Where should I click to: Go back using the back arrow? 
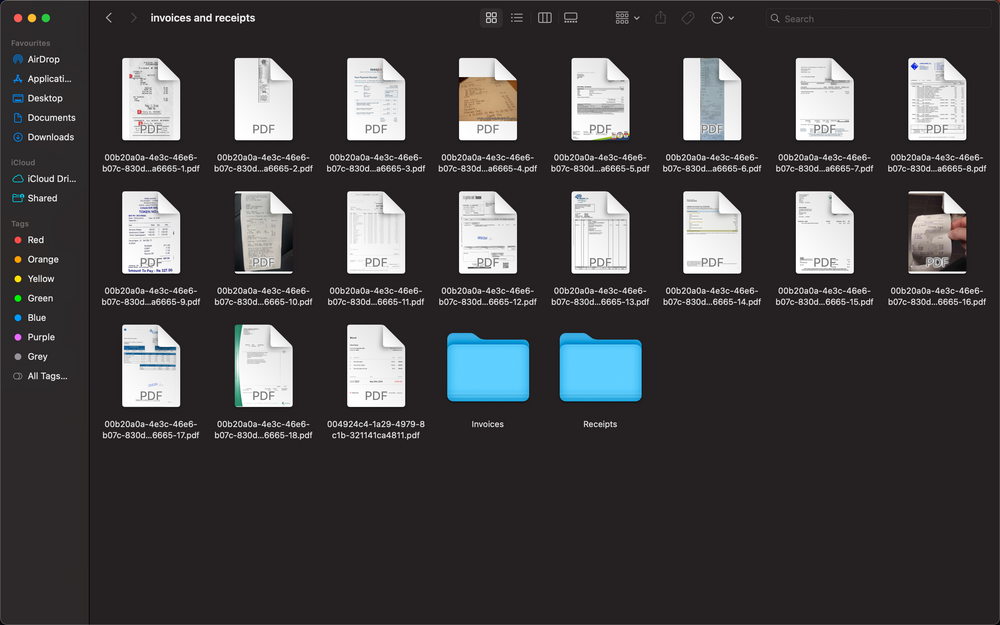109,18
